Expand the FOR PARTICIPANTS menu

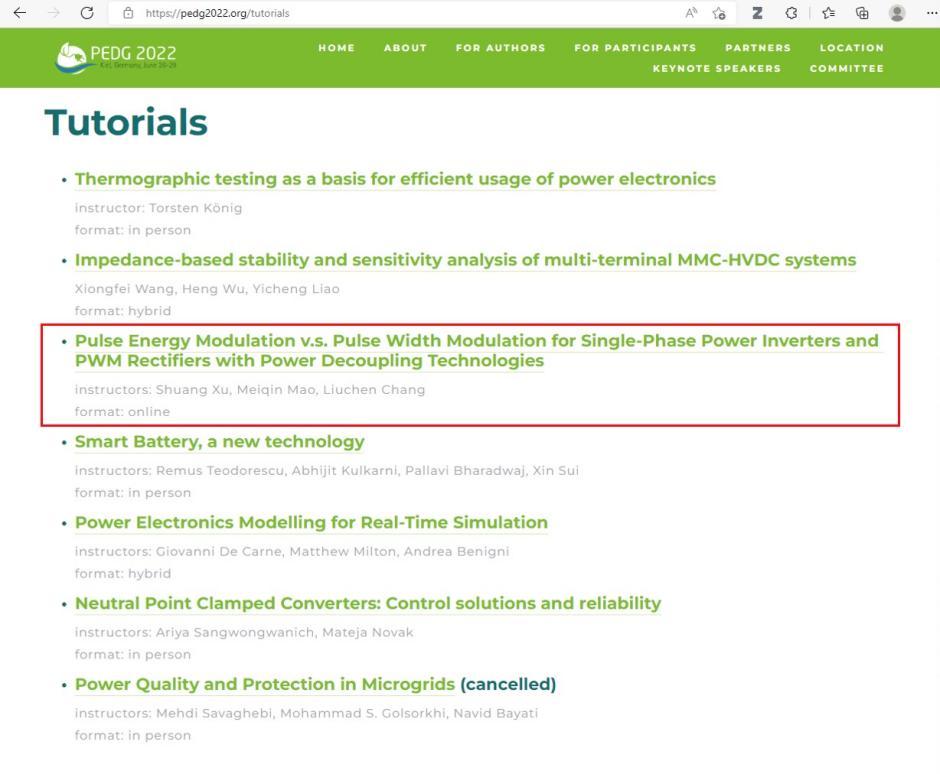pos(635,48)
